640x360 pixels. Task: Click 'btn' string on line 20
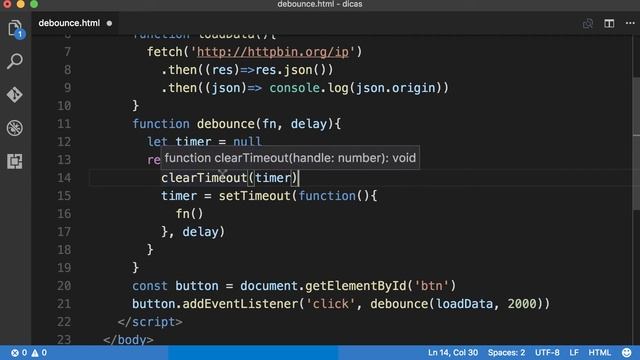[431, 286]
